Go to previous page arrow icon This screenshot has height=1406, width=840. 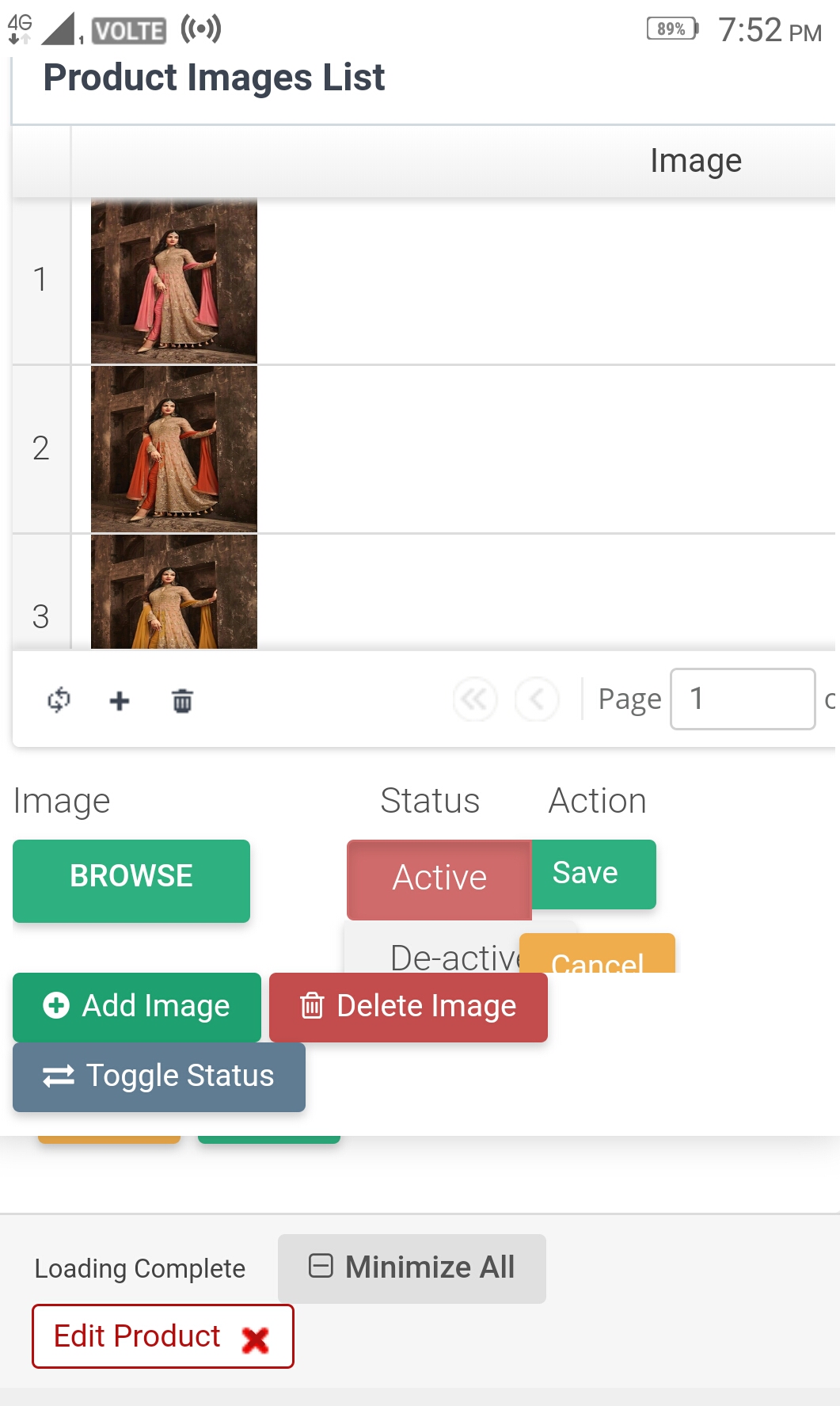[x=537, y=699]
